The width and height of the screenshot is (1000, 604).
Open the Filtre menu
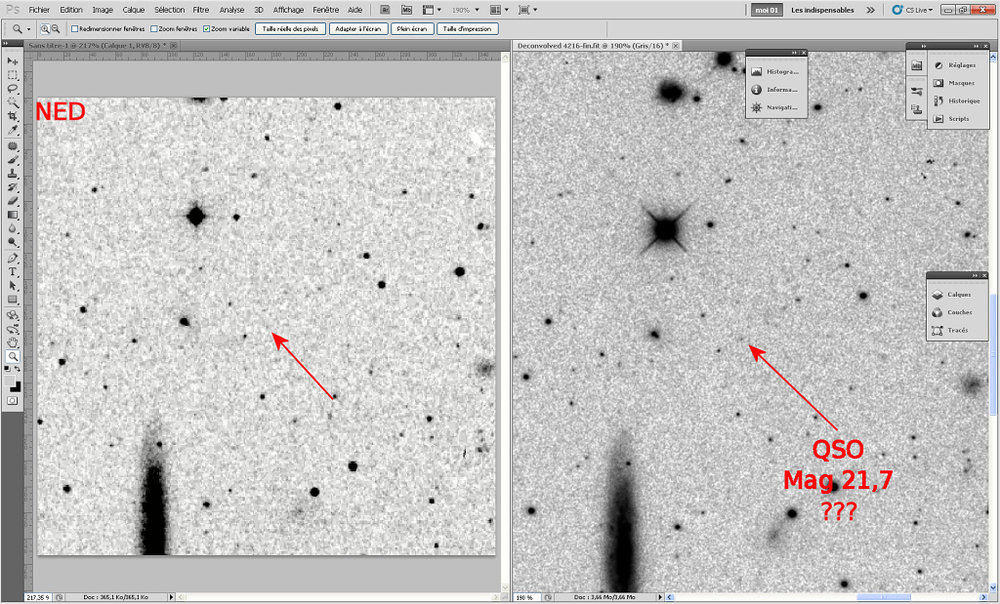[201, 10]
